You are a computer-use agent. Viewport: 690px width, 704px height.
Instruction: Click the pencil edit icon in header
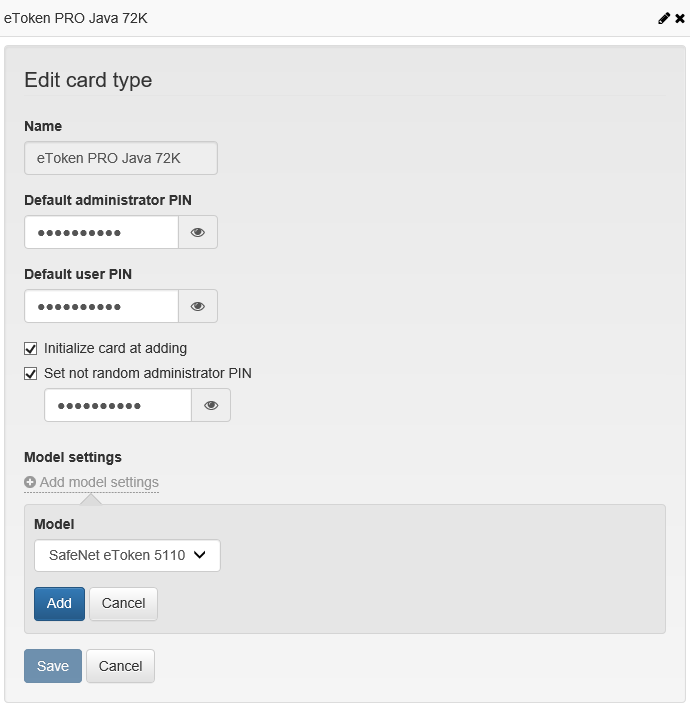[664, 18]
